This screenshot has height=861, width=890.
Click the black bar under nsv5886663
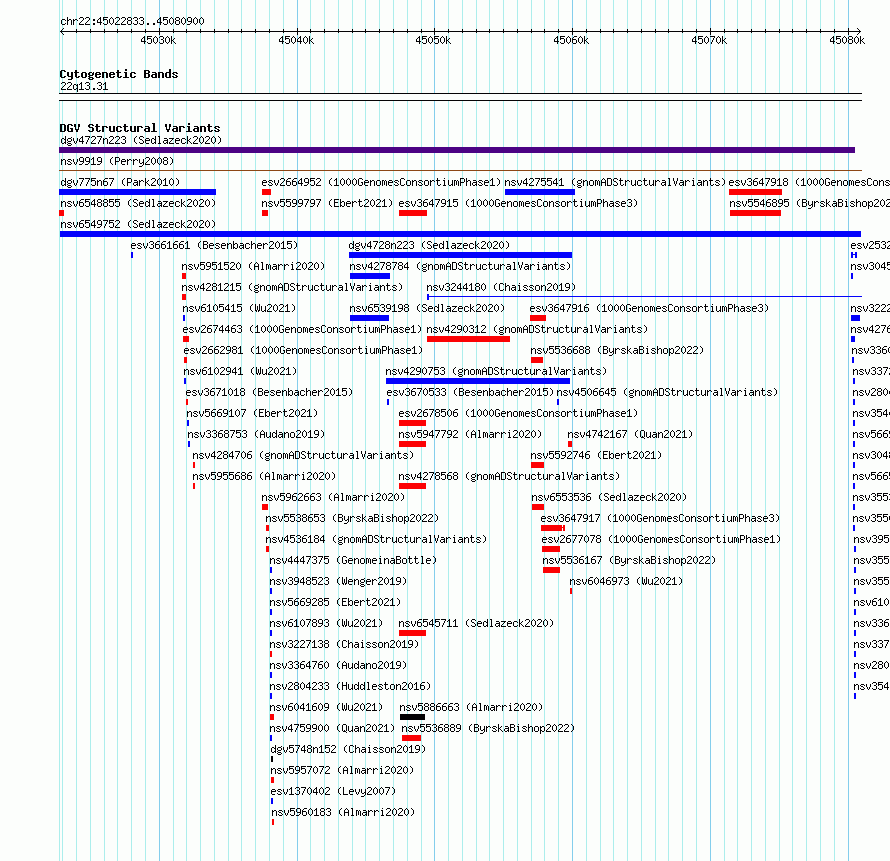[x=412, y=717]
